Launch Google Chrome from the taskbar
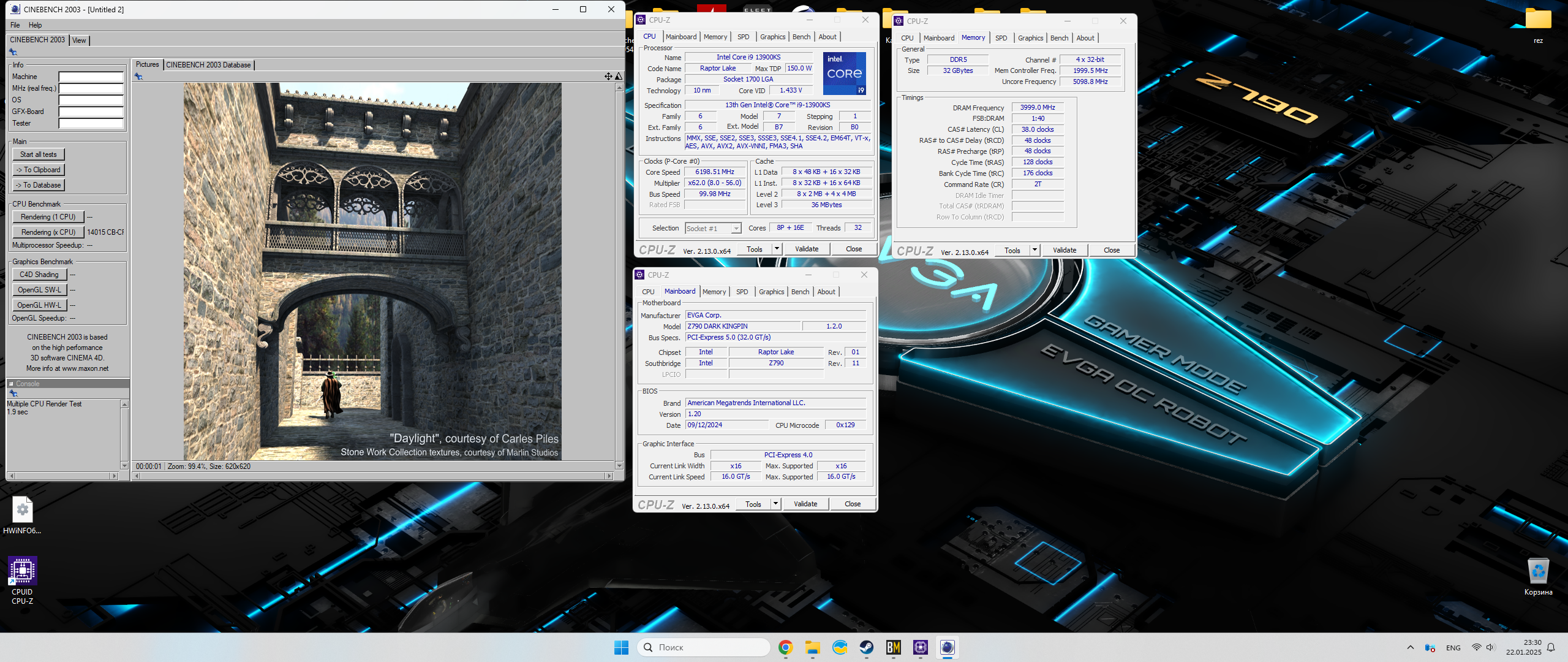Screen dimensions: 1568x662 [785, 647]
